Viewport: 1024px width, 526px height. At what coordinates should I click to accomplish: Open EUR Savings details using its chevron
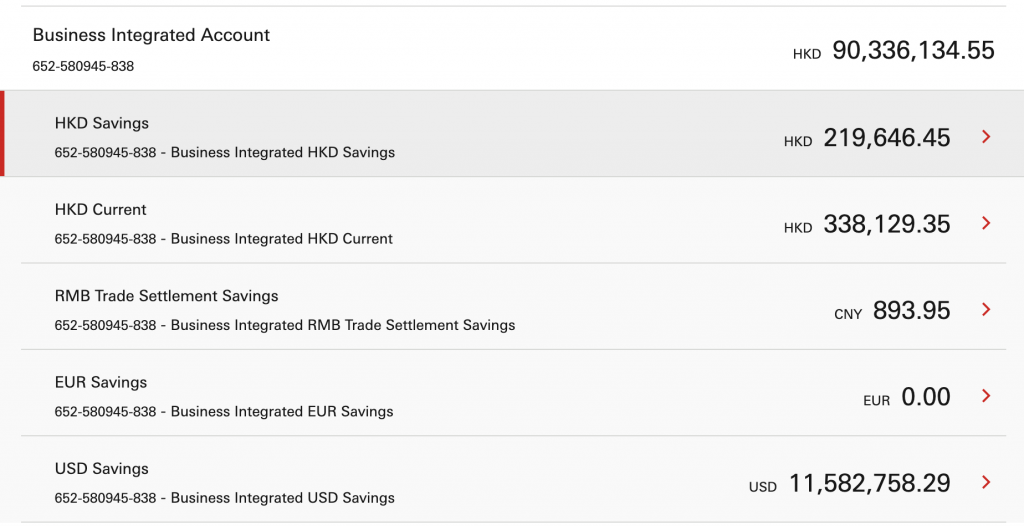[986, 395]
